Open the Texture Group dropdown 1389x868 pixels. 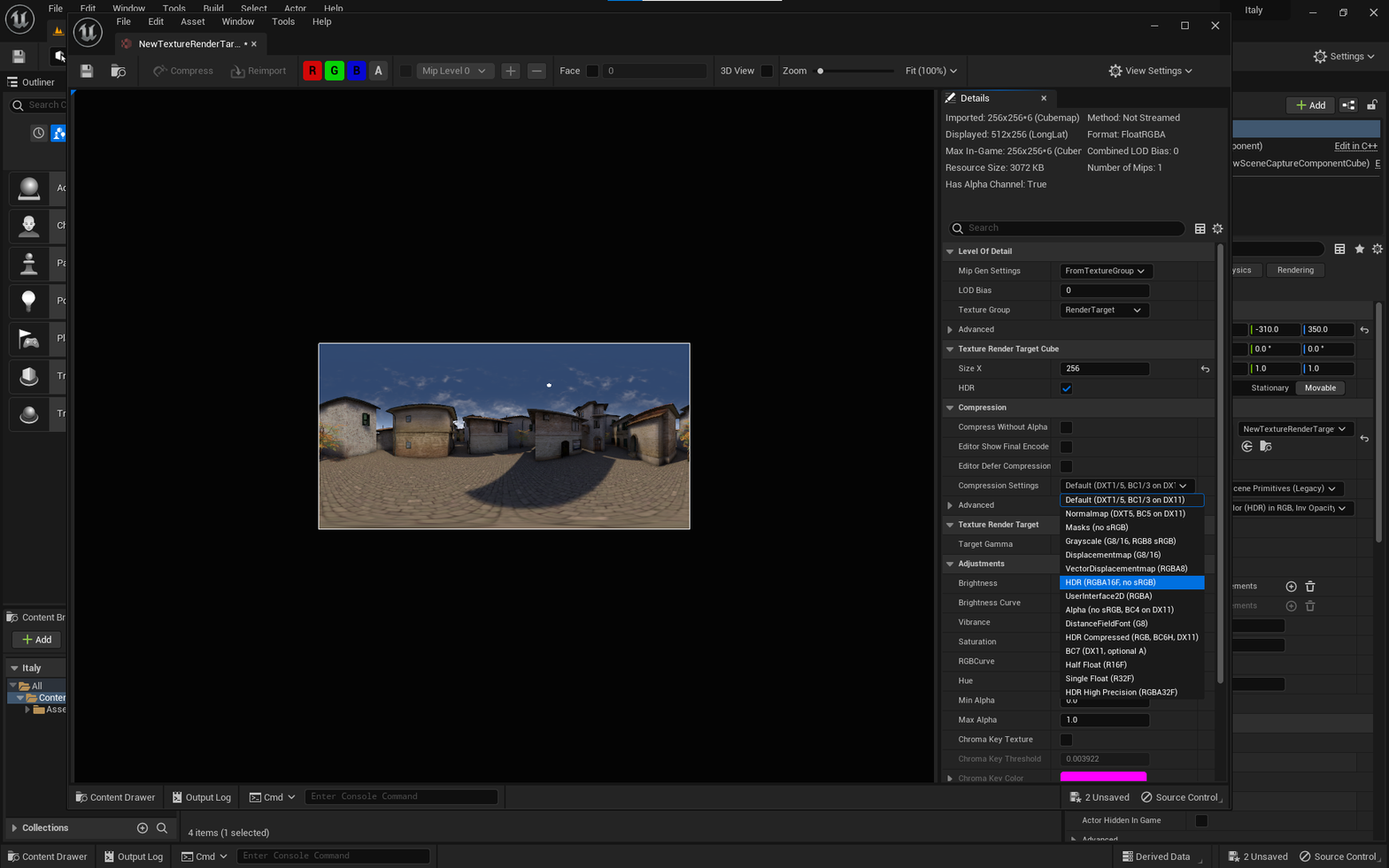[1102, 310]
